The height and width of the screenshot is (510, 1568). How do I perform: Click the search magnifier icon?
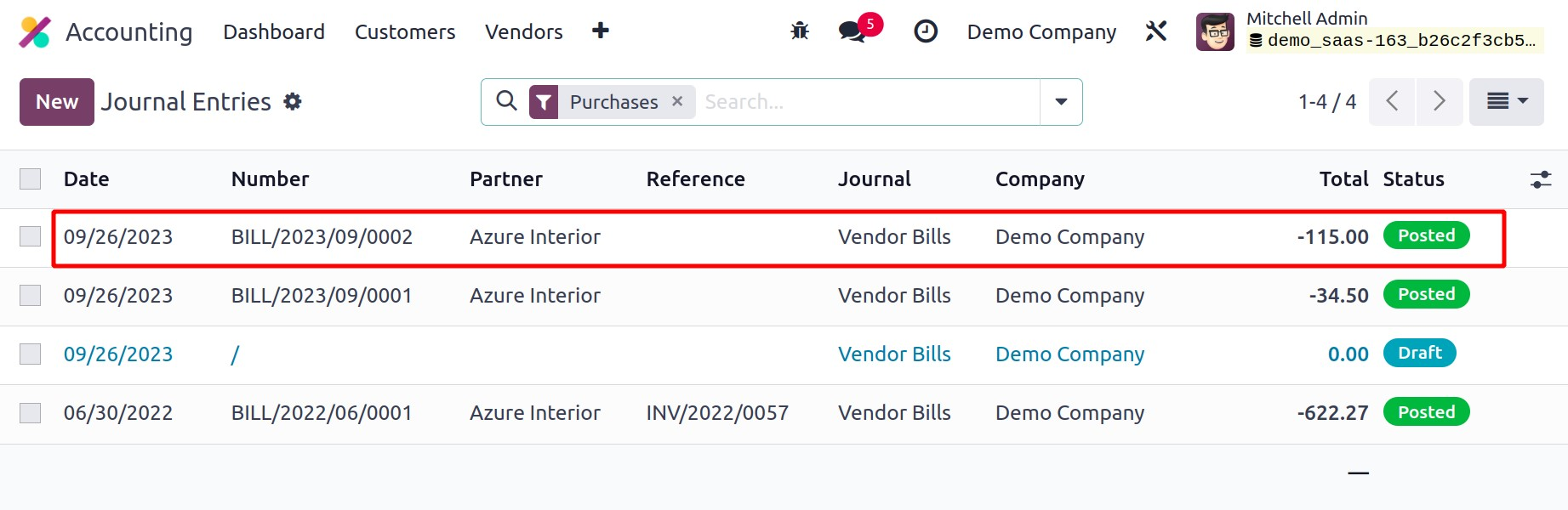coord(506,101)
